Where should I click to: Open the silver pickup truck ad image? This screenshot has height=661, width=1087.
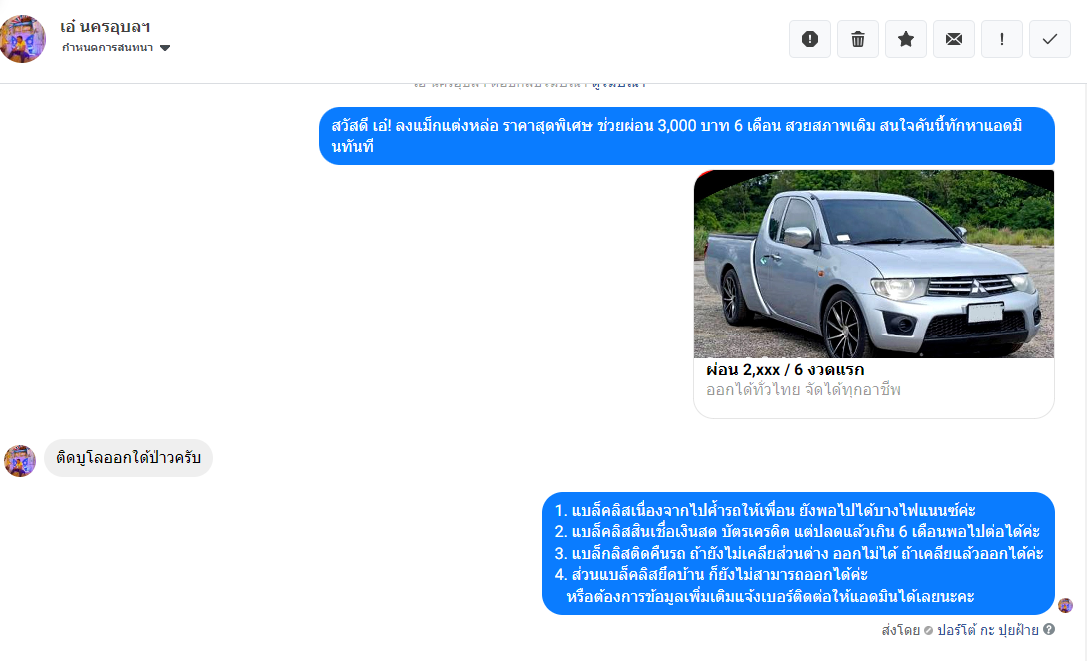point(873,264)
